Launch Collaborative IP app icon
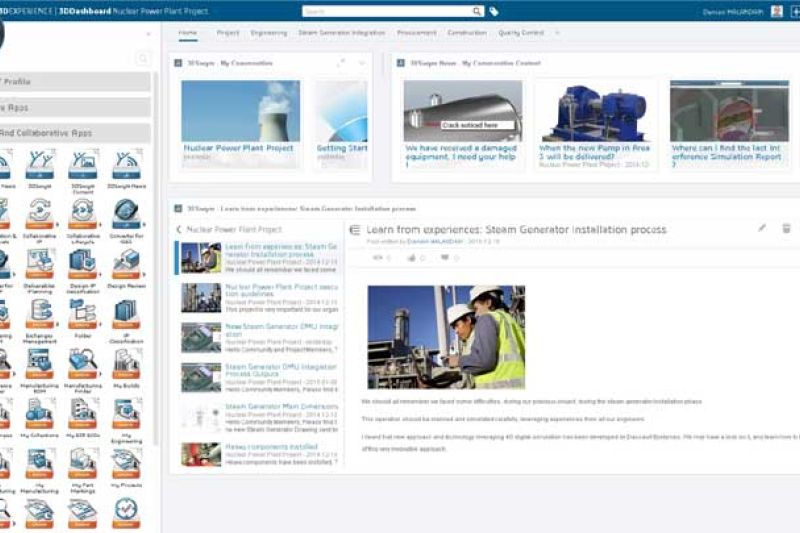Image resolution: width=800 pixels, height=533 pixels. point(39,215)
